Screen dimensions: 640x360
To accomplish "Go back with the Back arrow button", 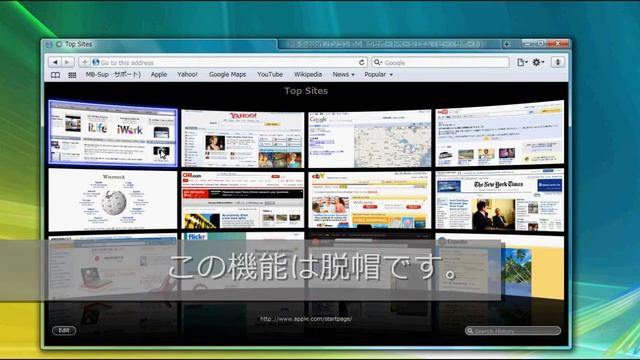I will pyautogui.click(x=55, y=62).
